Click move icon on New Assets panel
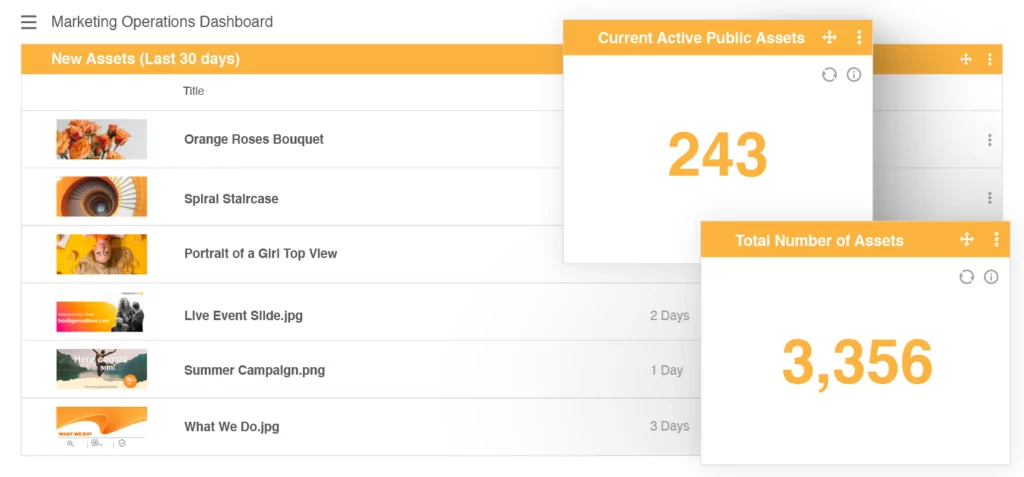 tap(966, 60)
